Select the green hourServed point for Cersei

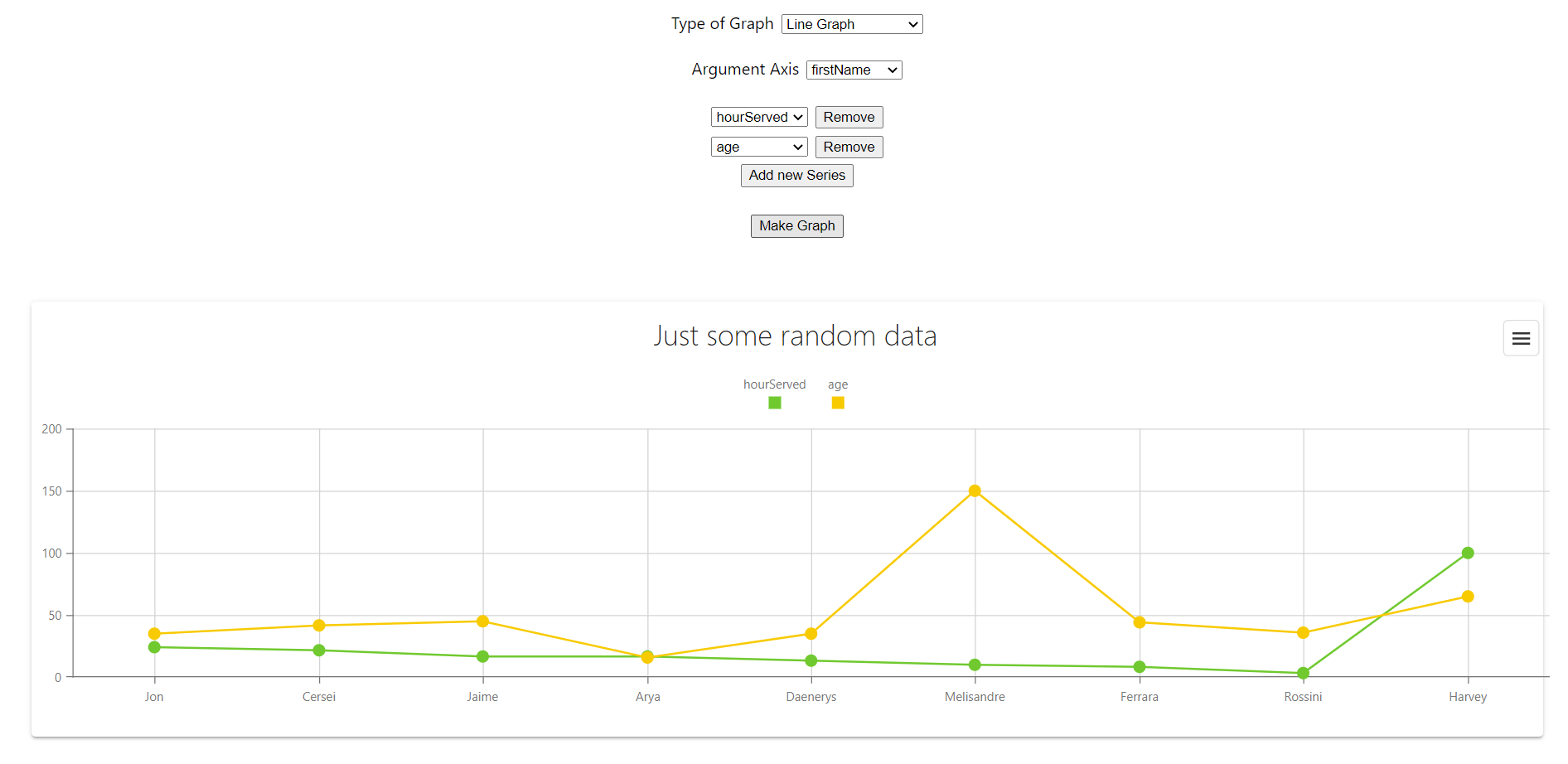319,650
